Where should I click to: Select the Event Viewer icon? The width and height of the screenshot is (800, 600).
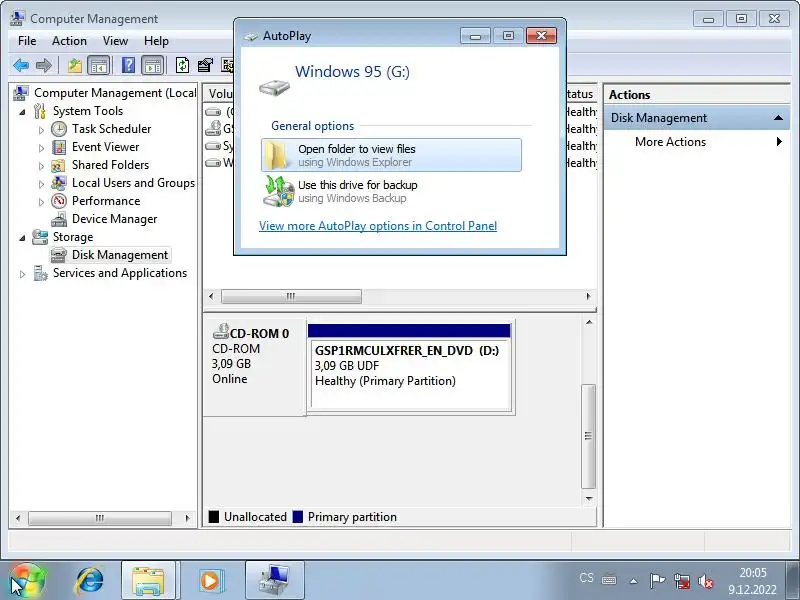pyautogui.click(x=59, y=147)
